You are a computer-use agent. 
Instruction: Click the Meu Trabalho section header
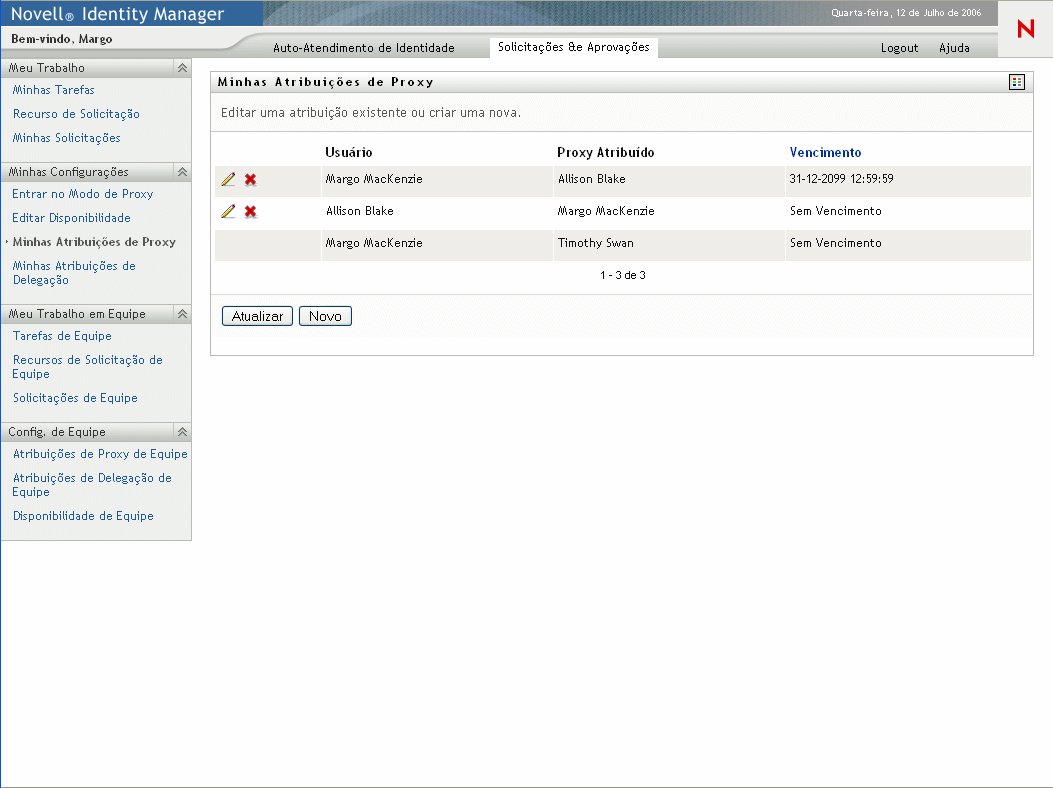pyautogui.click(x=96, y=68)
